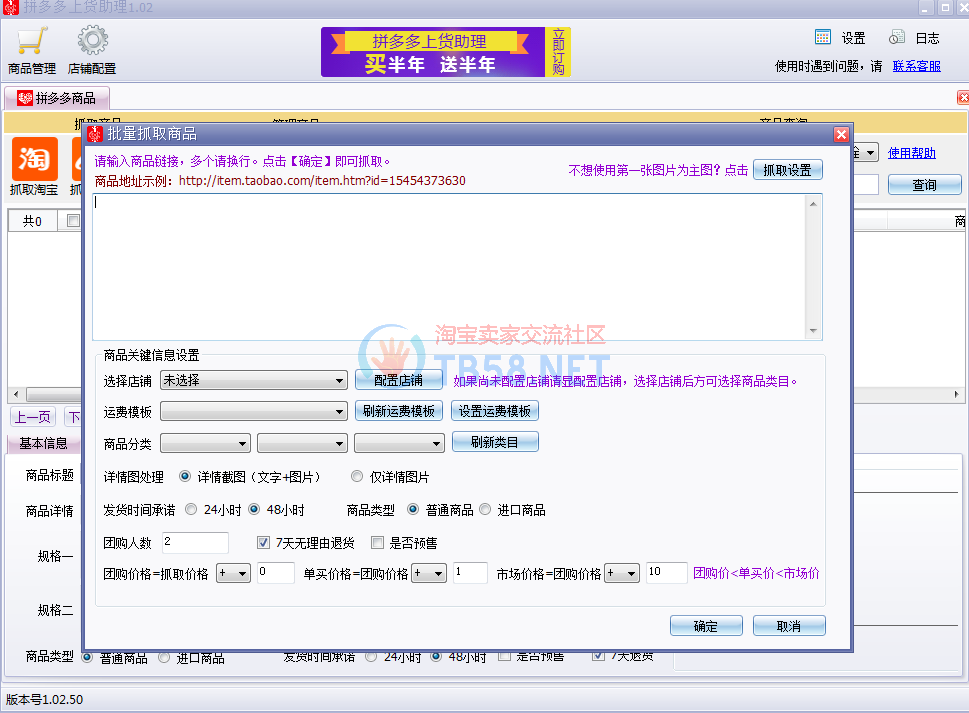Click the text area scroll up arrow
This screenshot has width=969, height=713.
813,204
